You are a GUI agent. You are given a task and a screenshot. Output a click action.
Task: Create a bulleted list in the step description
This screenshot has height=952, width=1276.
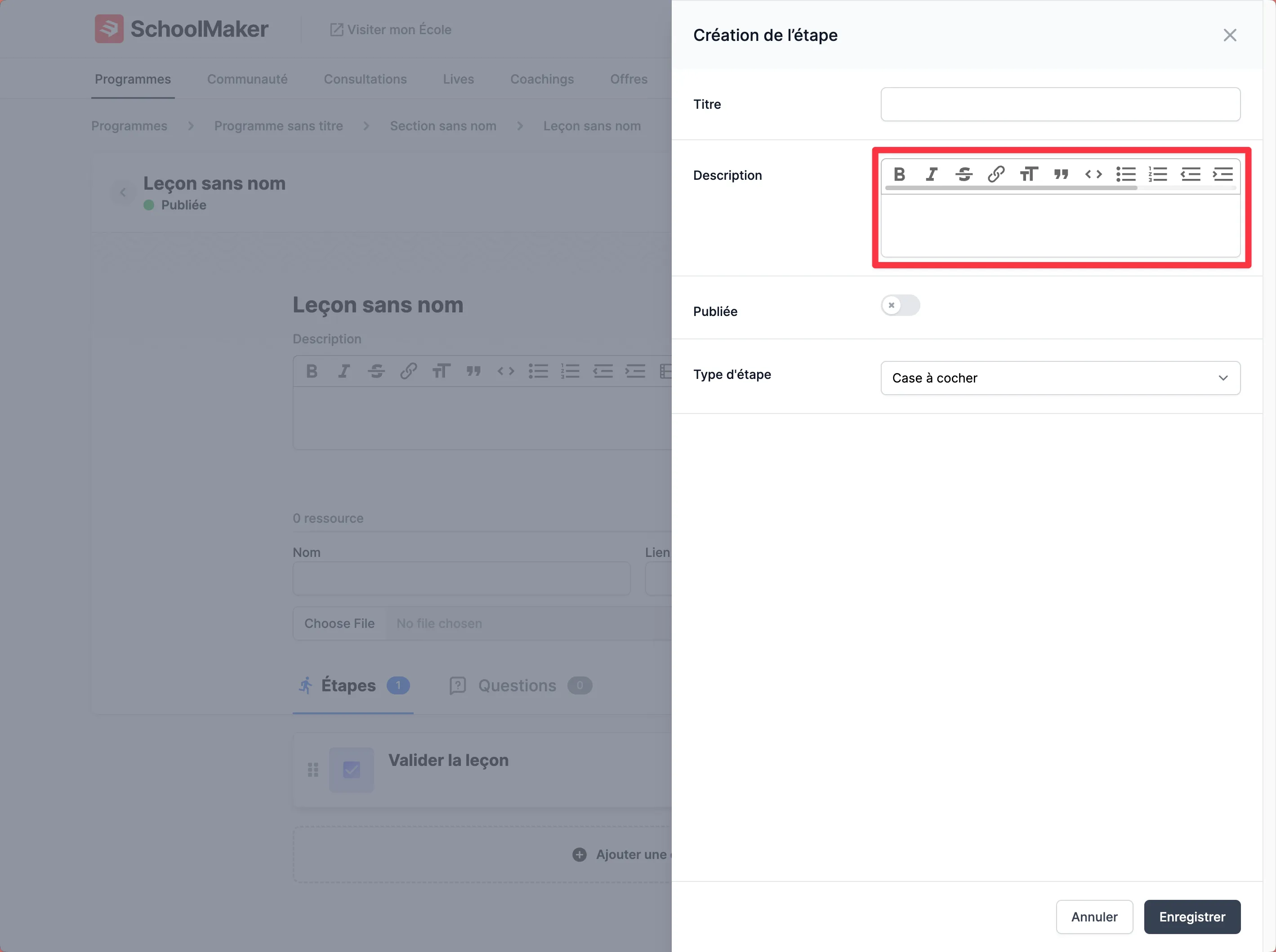tap(1125, 174)
